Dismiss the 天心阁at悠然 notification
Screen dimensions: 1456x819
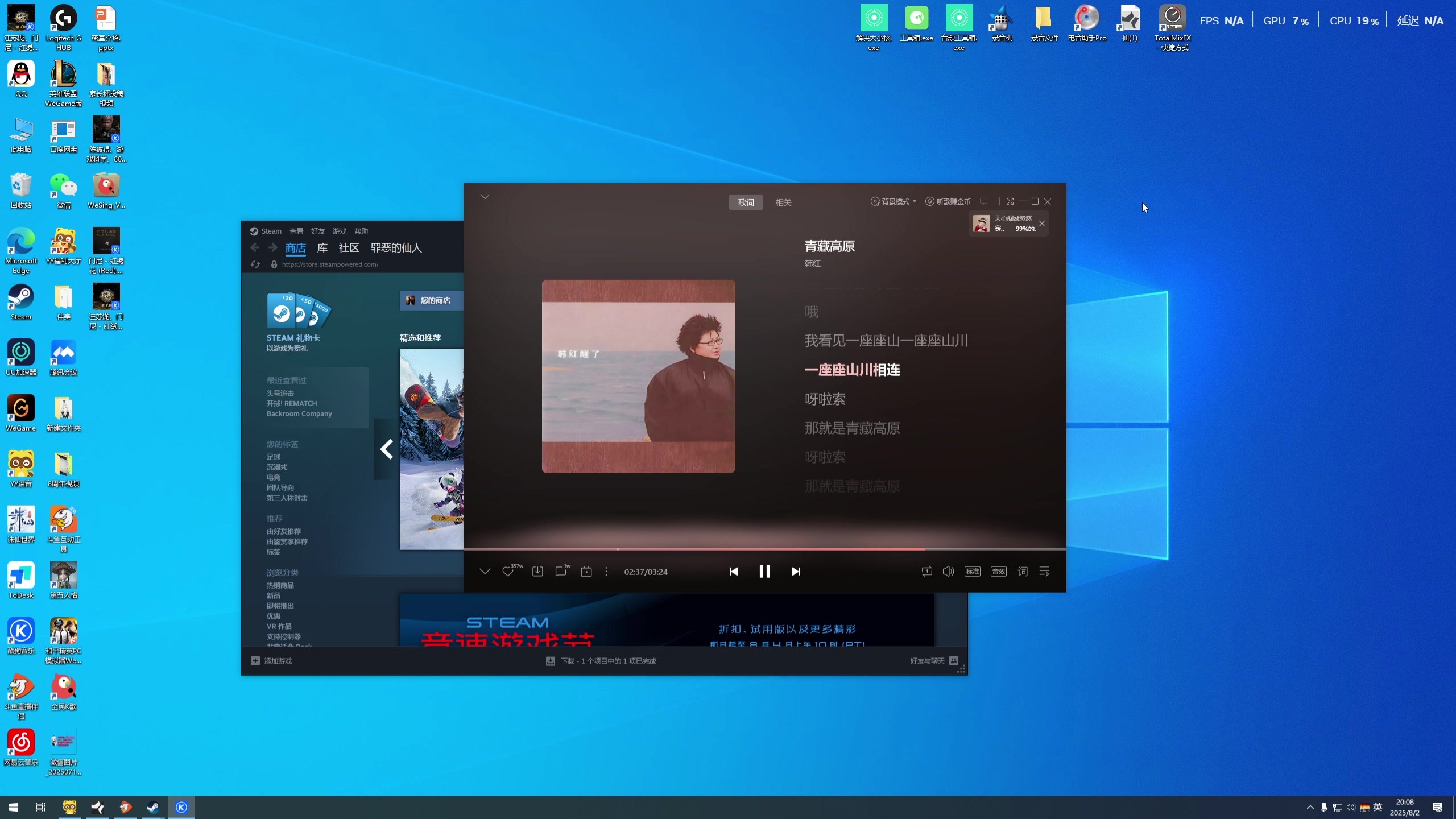1042,224
